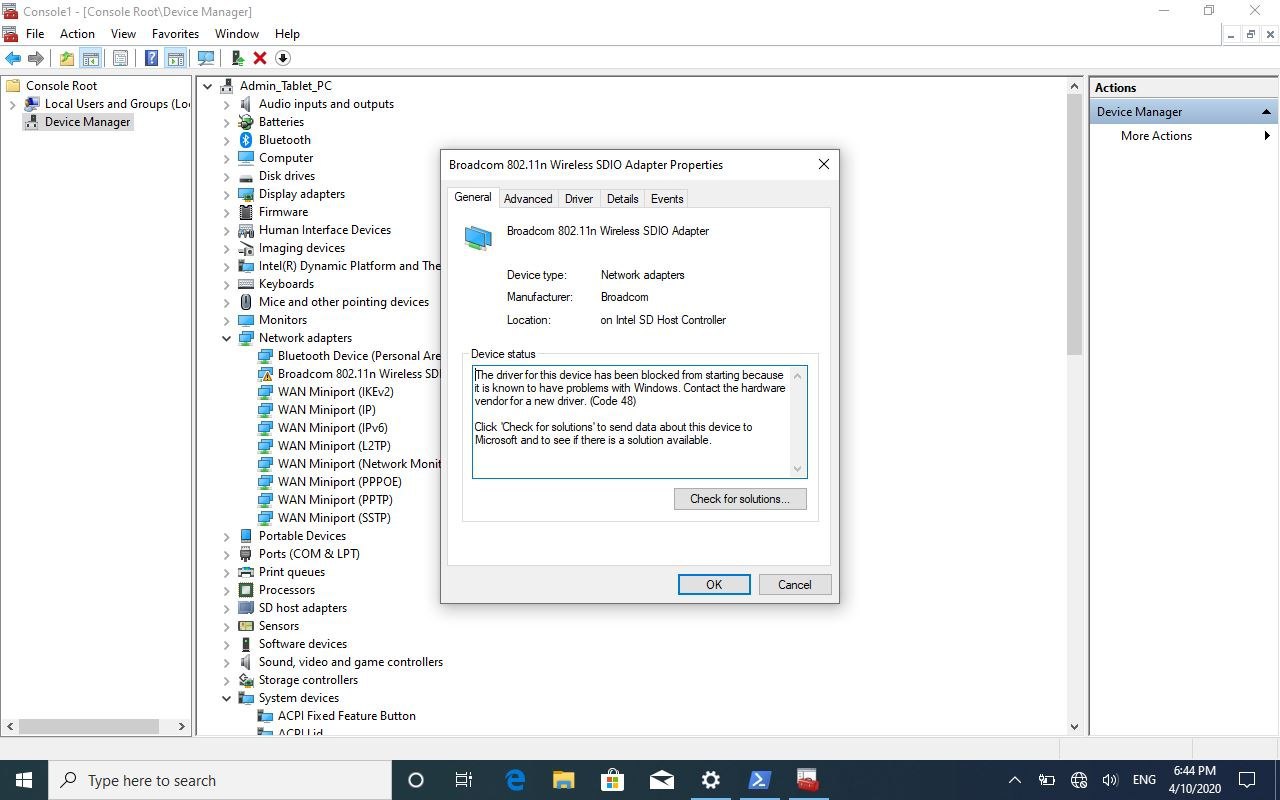Click the PowerShell taskbar icon

(759, 780)
